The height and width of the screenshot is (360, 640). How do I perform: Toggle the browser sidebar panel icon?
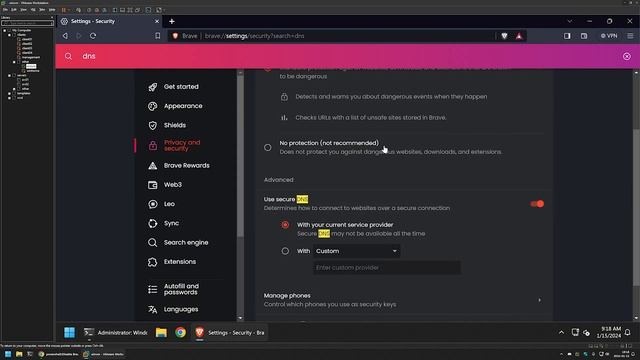(567, 36)
